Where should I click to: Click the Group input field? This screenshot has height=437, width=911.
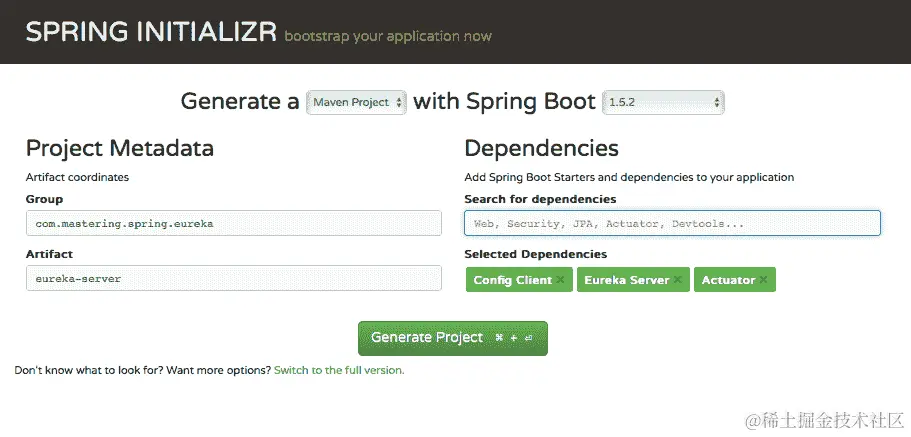pos(234,223)
